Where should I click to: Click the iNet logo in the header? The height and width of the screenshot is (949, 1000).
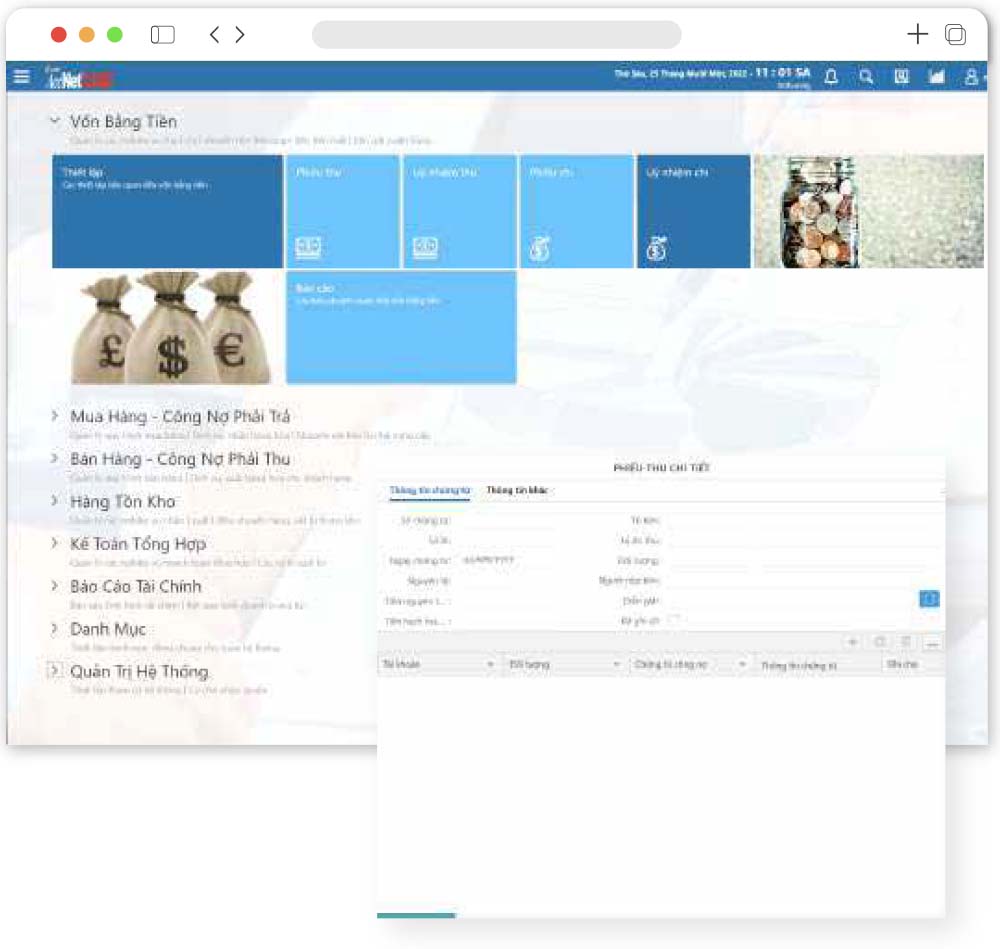click(x=80, y=77)
